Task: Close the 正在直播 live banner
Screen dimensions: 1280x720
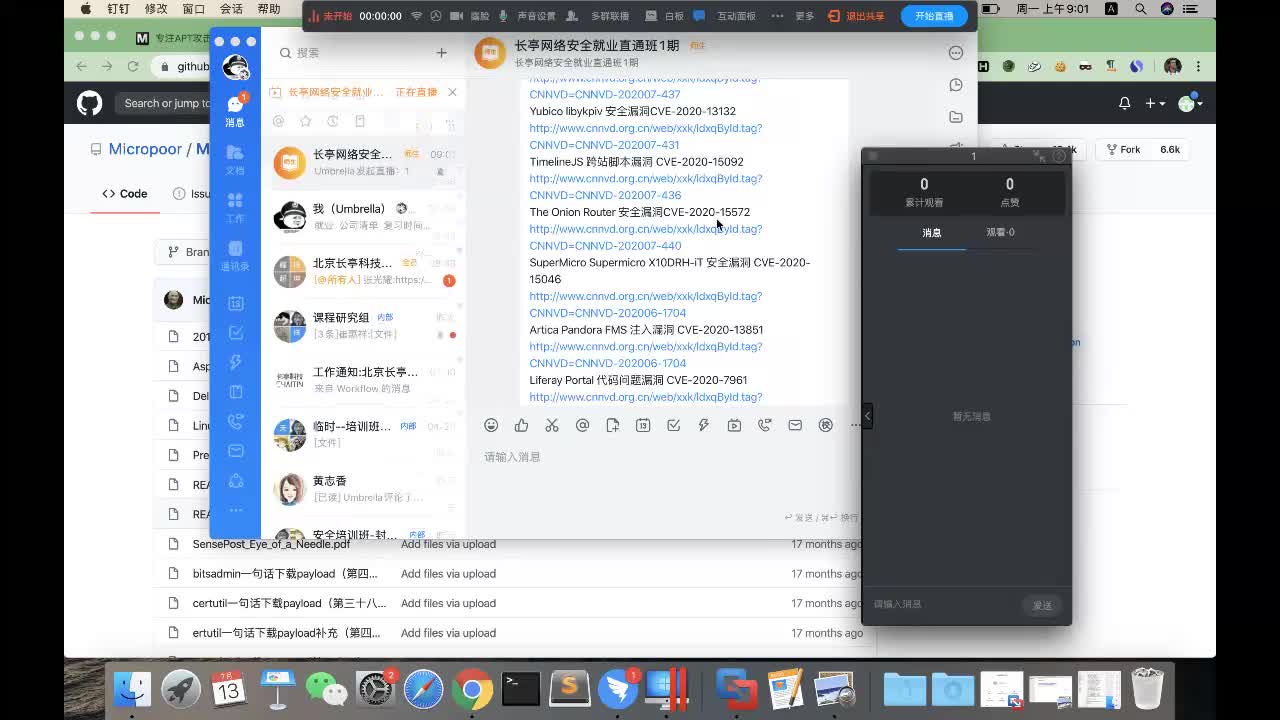Action: (x=452, y=92)
